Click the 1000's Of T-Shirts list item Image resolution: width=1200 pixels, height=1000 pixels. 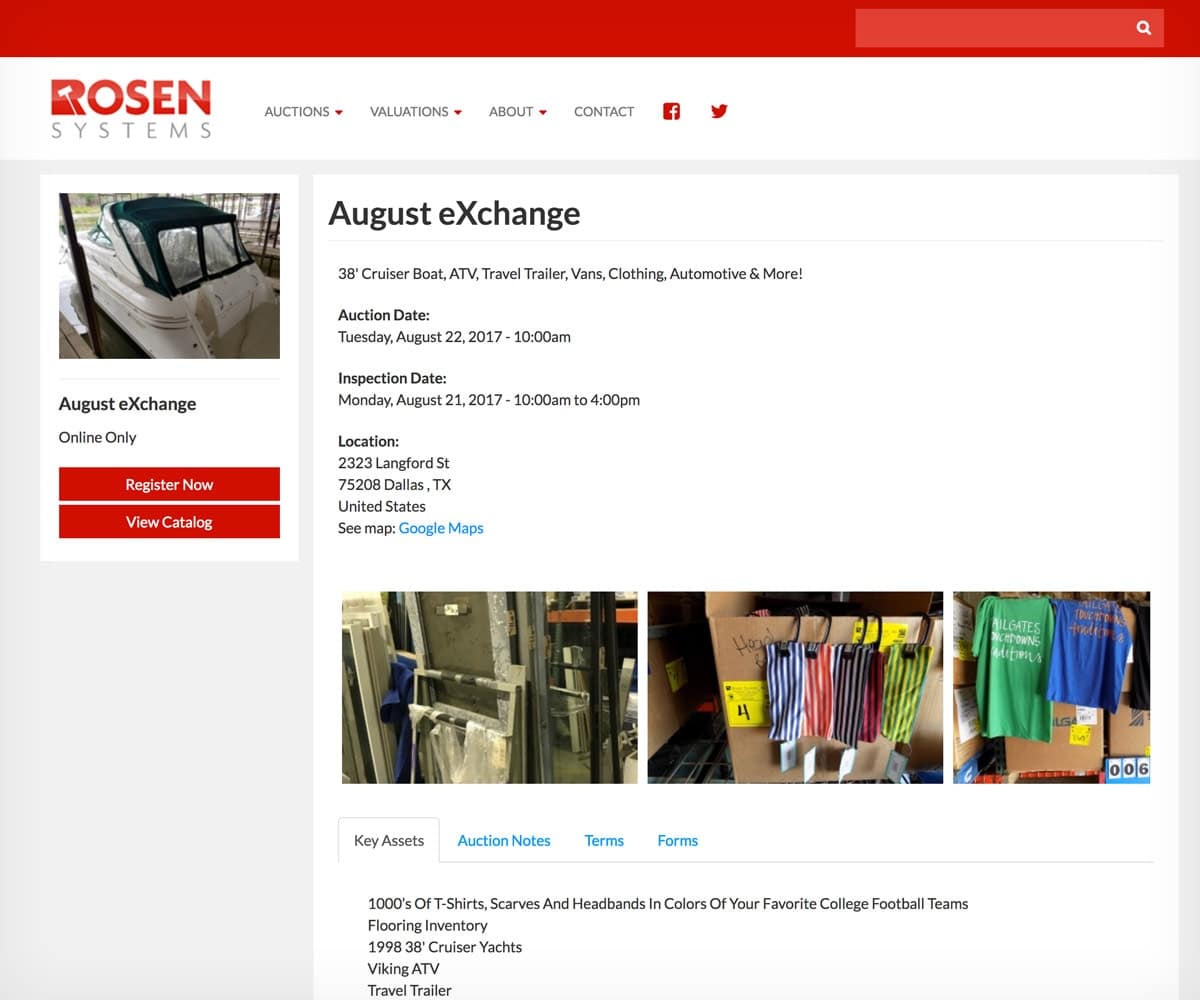[668, 903]
